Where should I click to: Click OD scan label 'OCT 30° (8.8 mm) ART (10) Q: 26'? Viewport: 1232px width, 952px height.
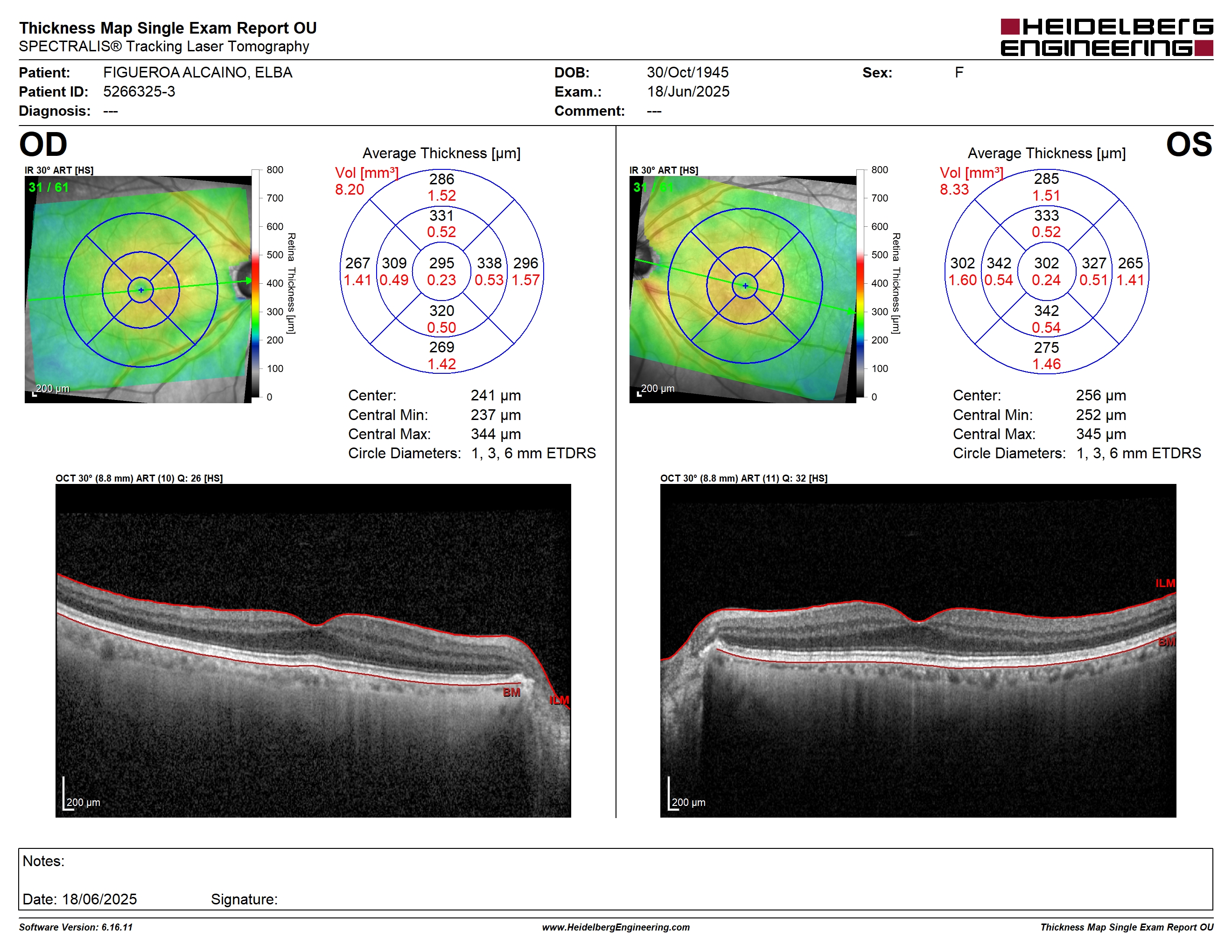click(x=139, y=478)
